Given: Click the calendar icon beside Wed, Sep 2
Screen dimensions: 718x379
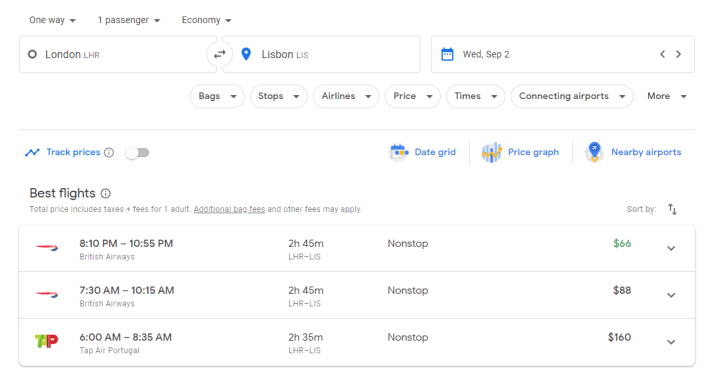Looking at the screenshot, I should pyautogui.click(x=447, y=54).
